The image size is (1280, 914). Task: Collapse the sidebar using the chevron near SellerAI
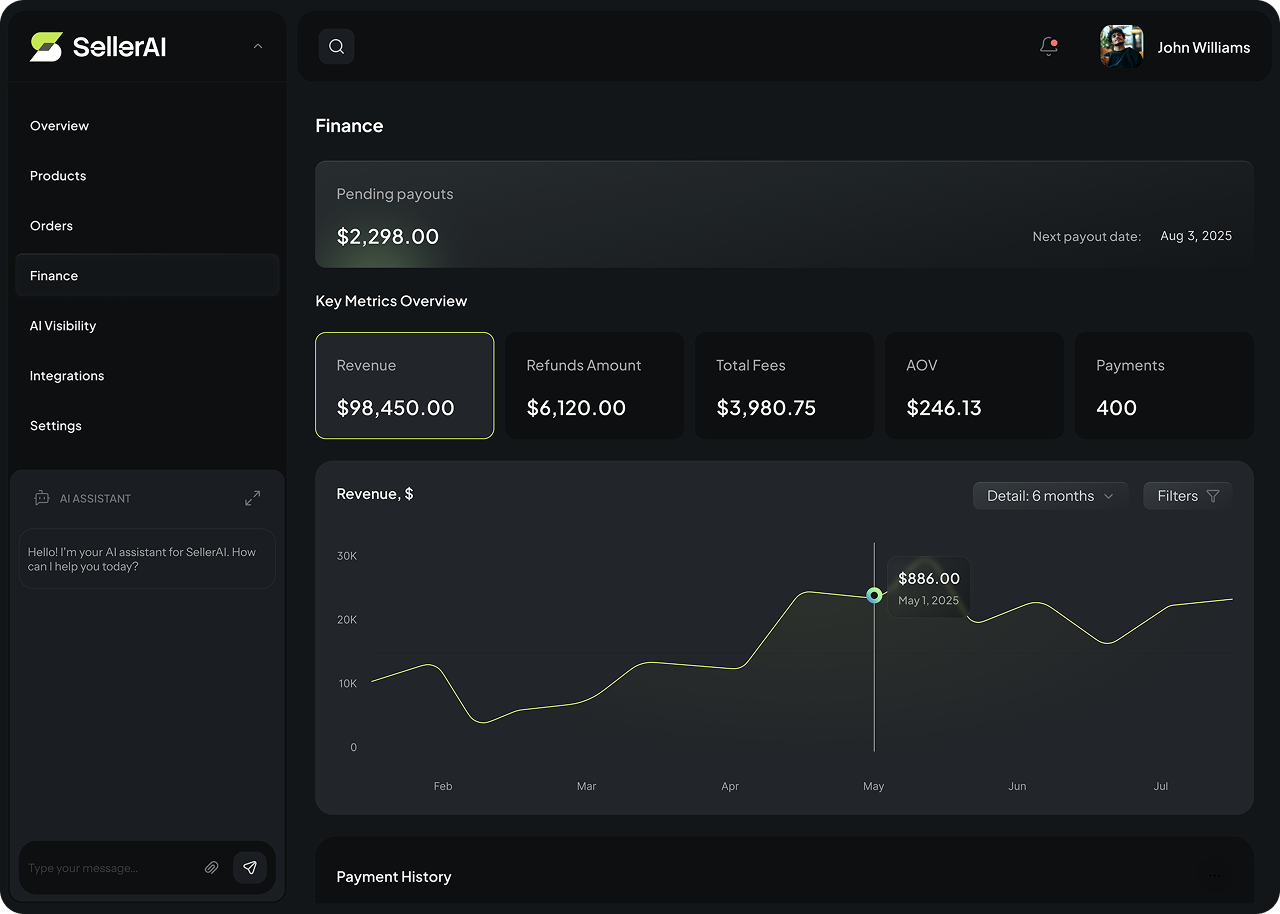pos(257,46)
